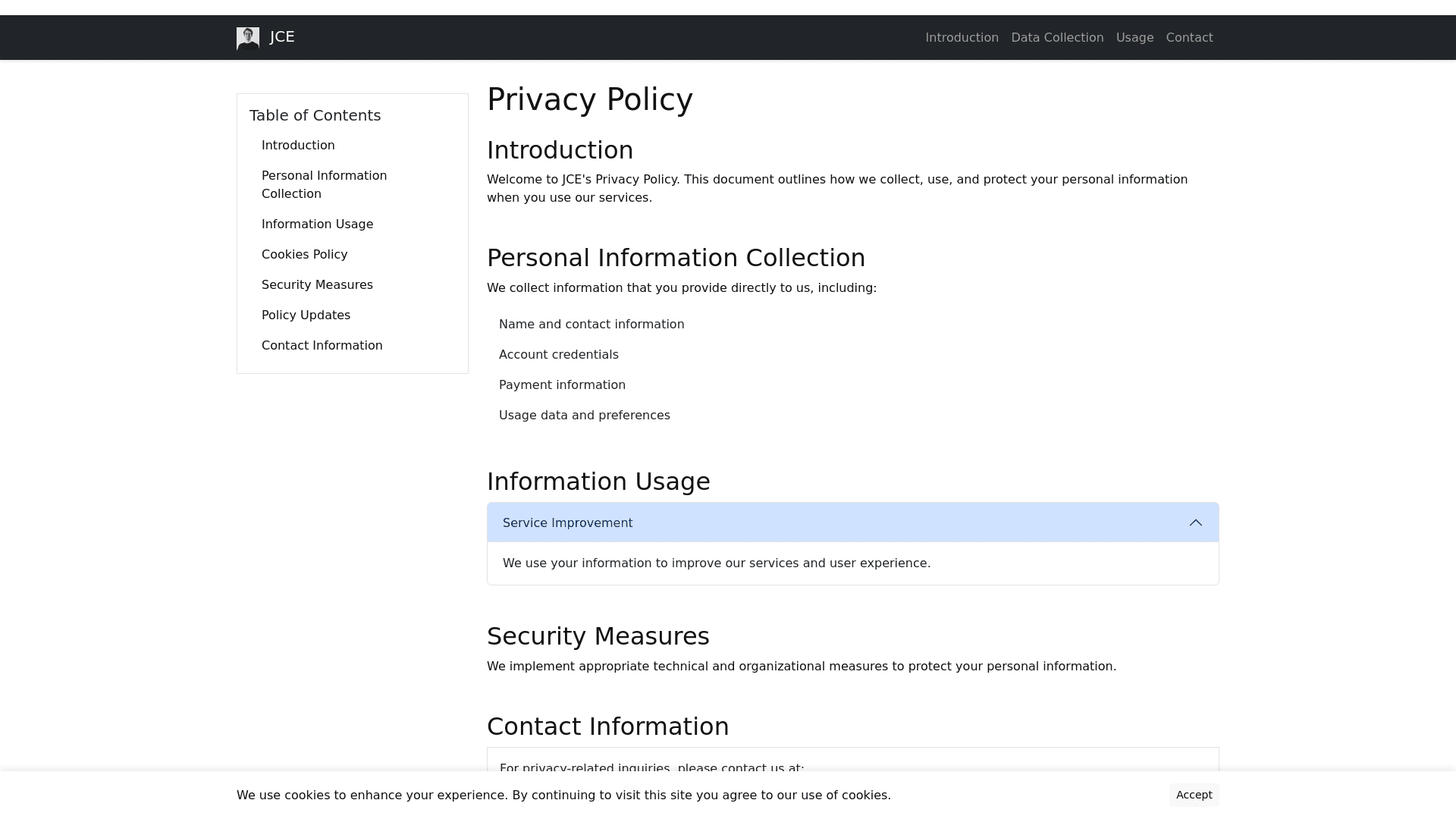
Task: Collapse the Service Improvement chevron arrow
Action: click(1195, 522)
